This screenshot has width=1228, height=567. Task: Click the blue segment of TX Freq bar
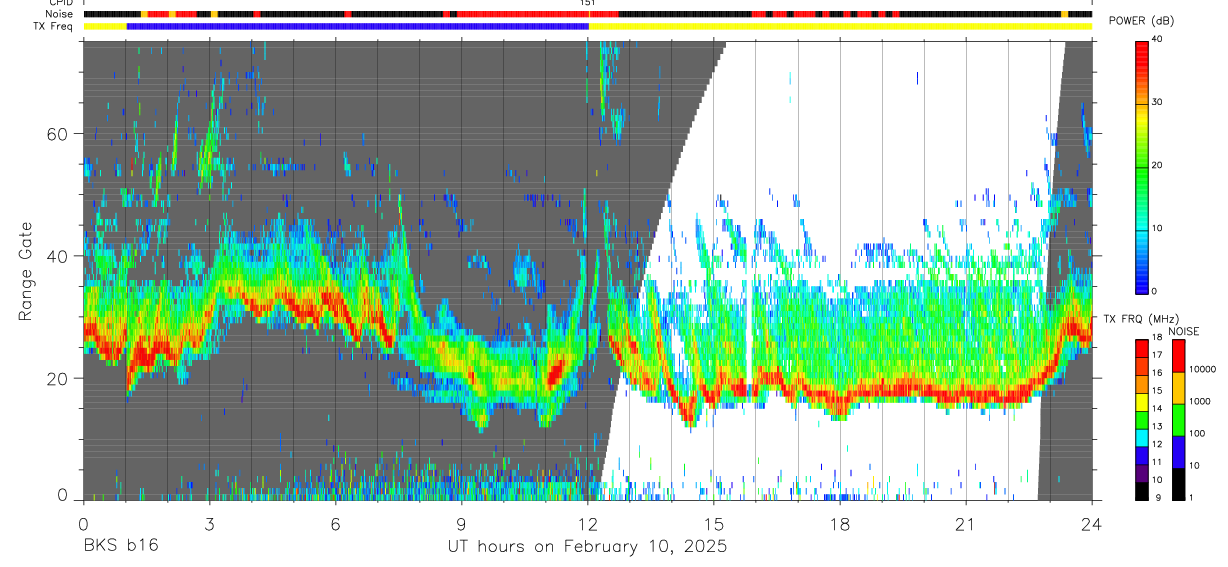coord(358,26)
